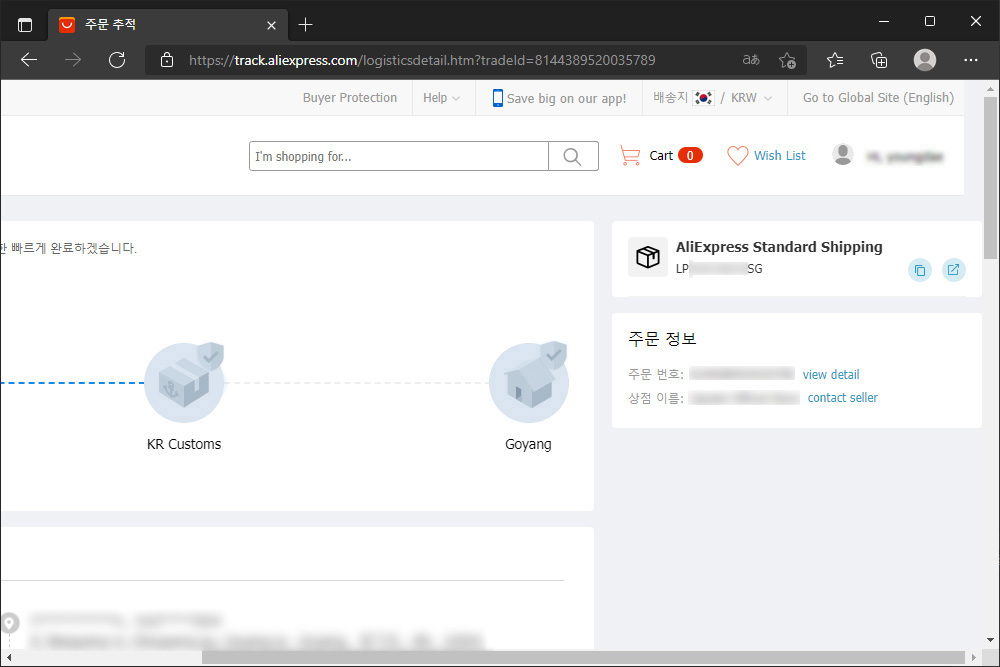1000x667 pixels.
Task: Click the KR Customs tracking stage icon
Action: pyautogui.click(x=184, y=383)
